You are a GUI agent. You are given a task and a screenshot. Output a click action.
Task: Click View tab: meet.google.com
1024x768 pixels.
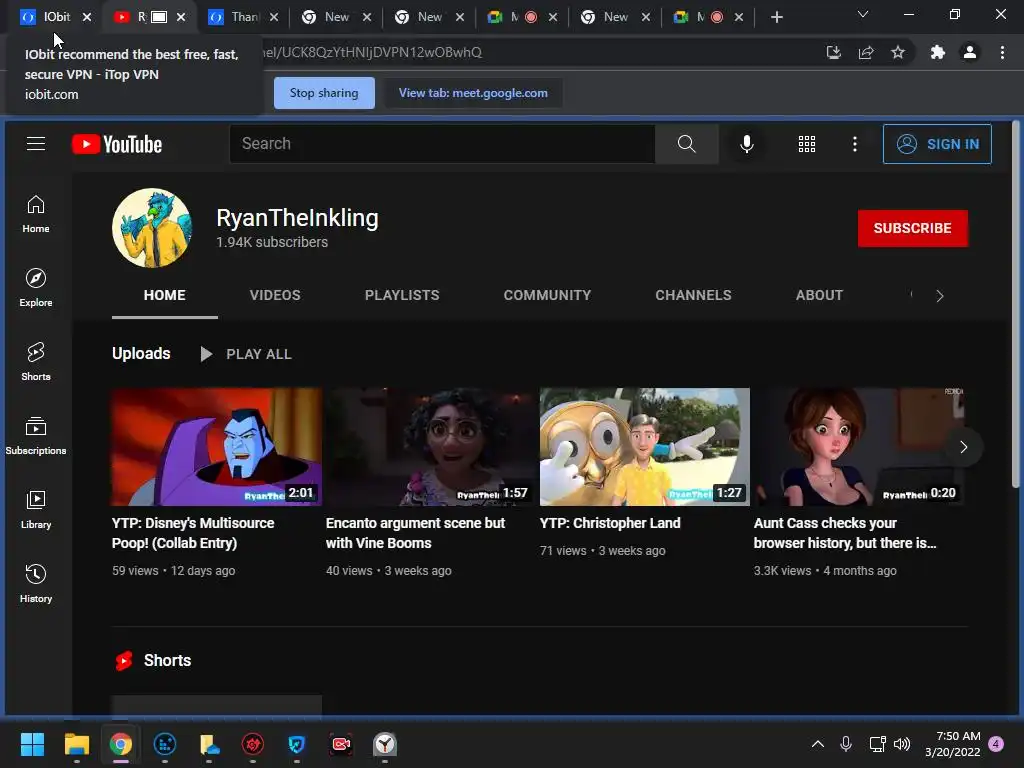473,93
